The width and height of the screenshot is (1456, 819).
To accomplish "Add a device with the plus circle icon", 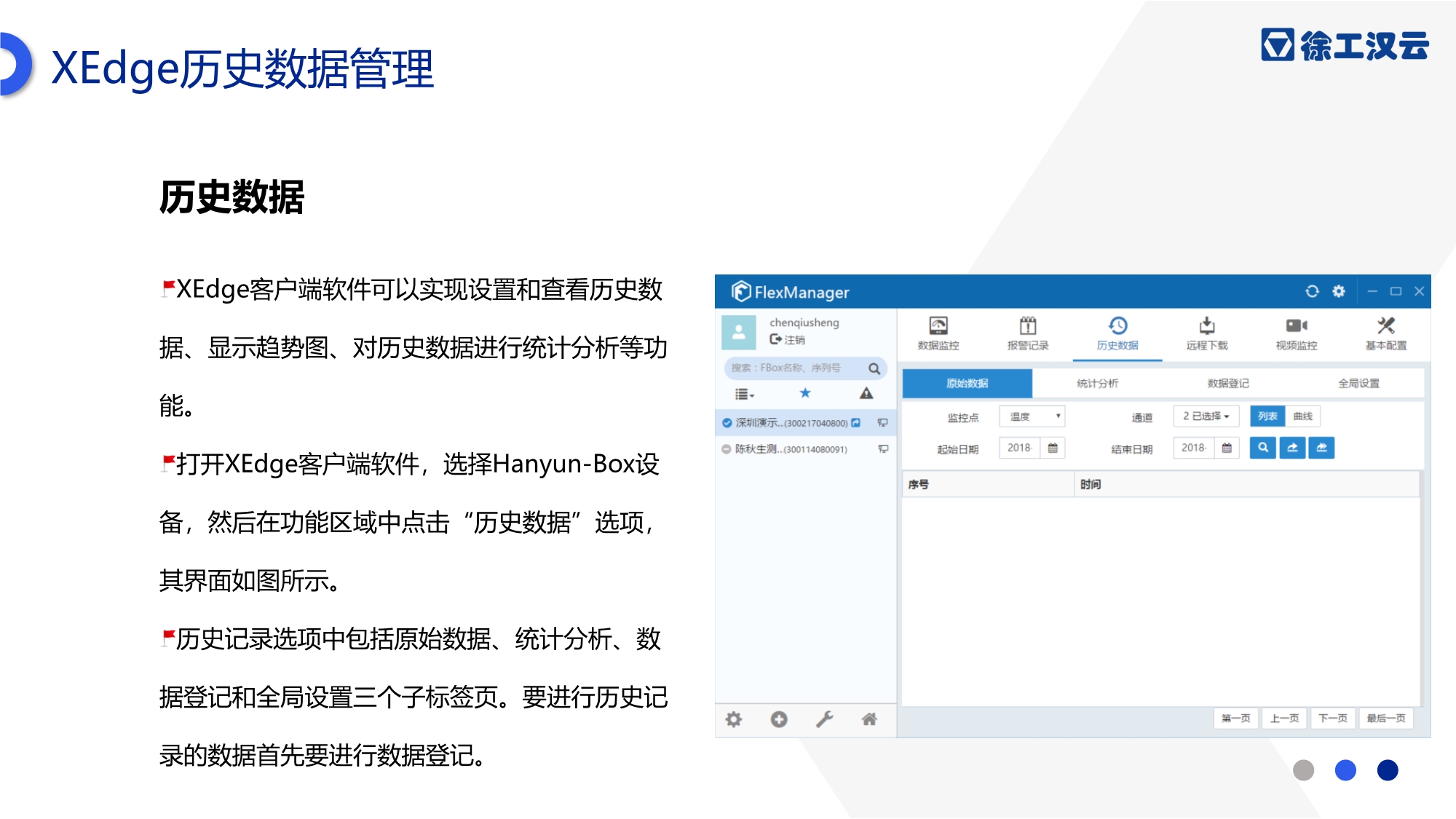I will pos(779,719).
